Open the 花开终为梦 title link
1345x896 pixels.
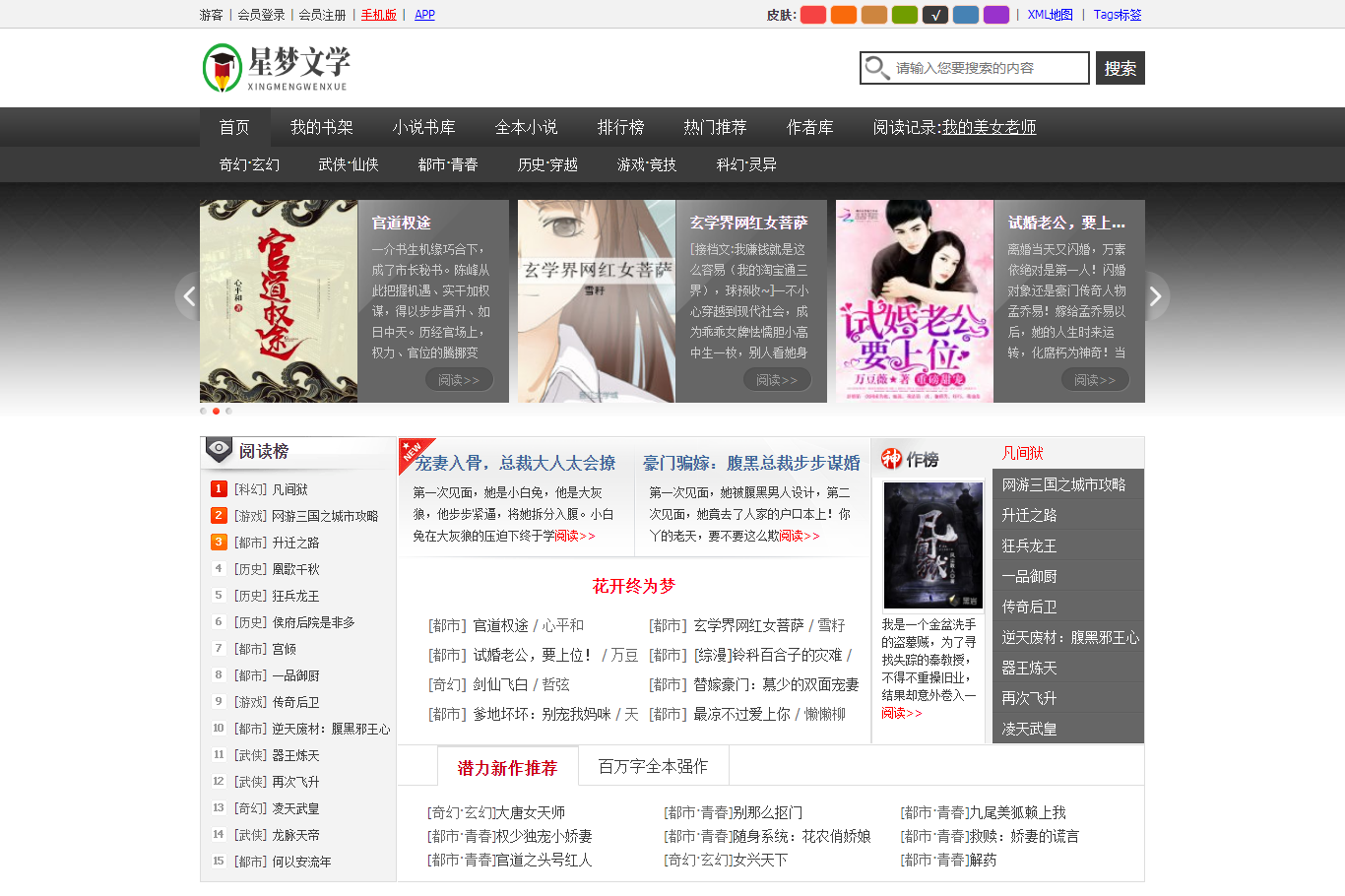pos(633,586)
